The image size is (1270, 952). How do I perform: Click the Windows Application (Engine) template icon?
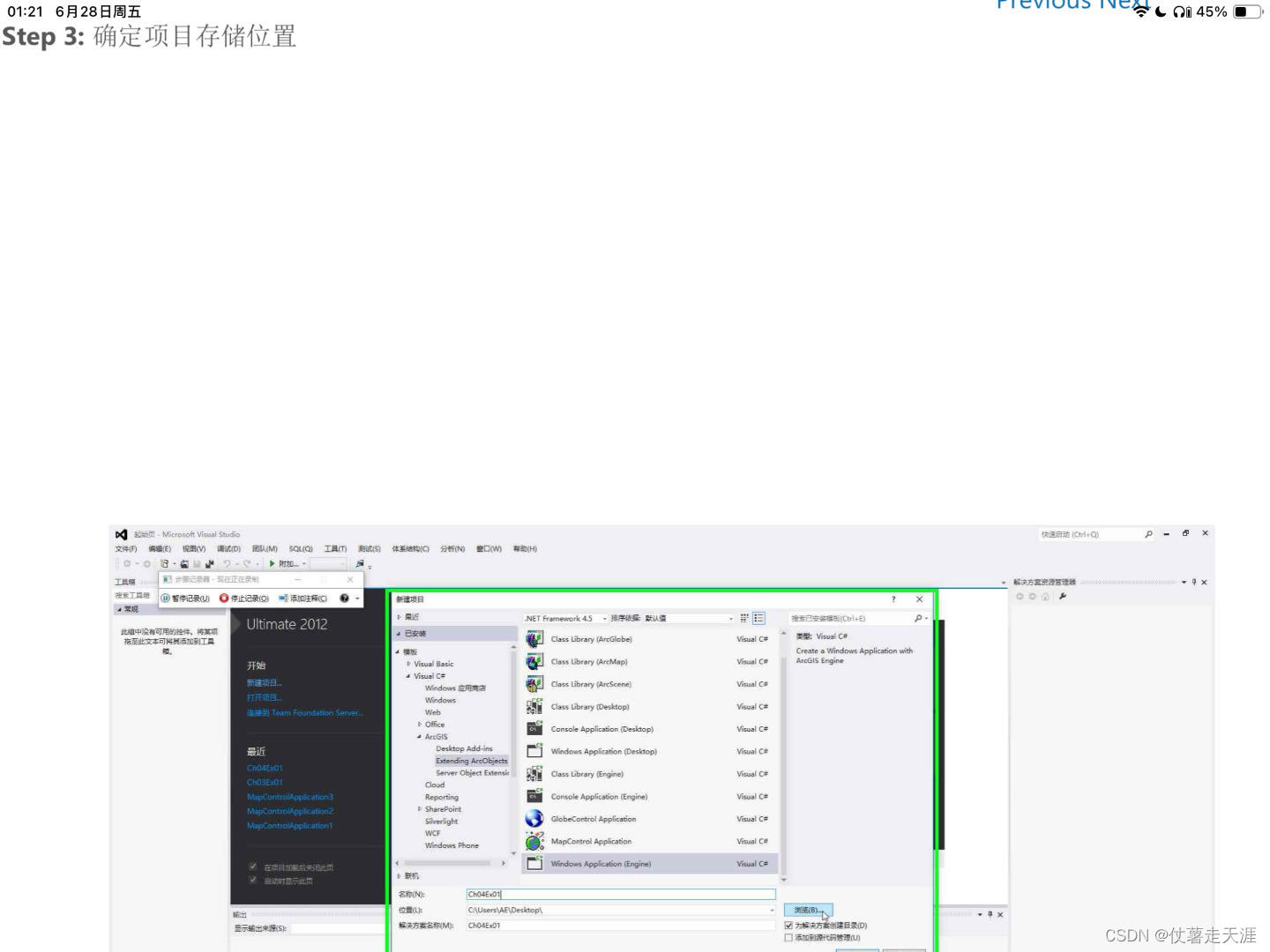(x=534, y=864)
